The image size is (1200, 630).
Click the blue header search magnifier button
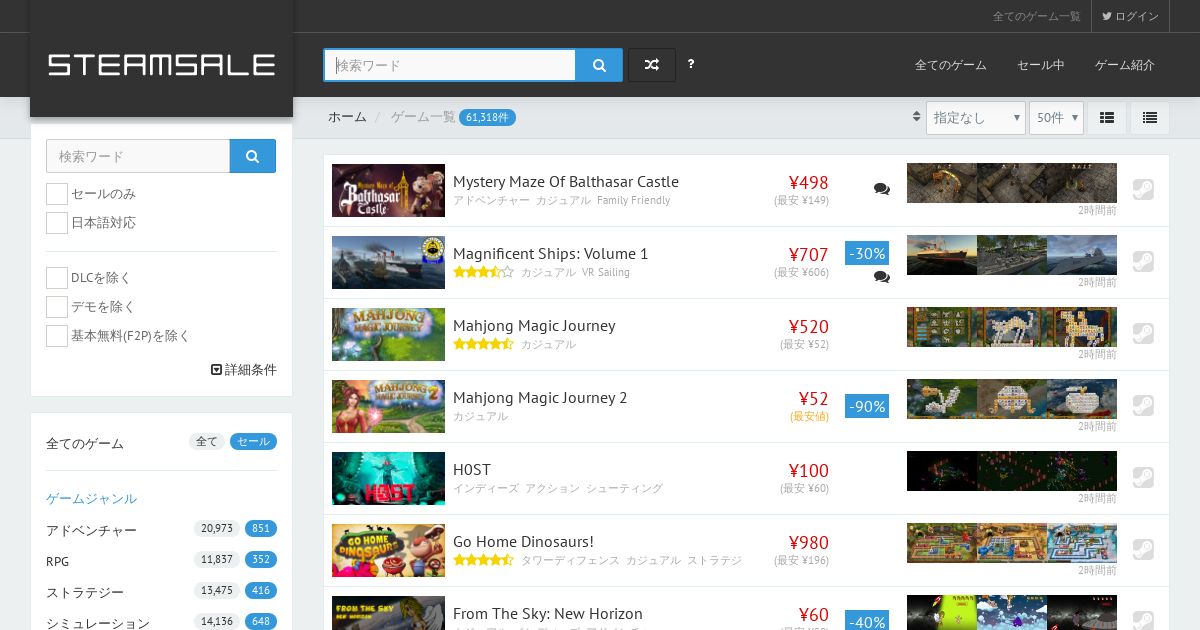click(x=599, y=65)
